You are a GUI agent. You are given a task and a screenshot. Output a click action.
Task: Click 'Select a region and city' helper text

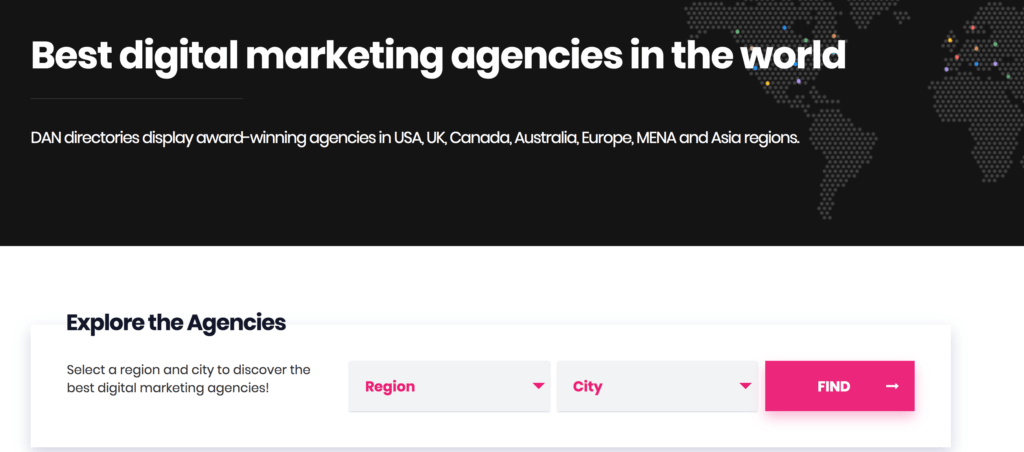coord(189,378)
